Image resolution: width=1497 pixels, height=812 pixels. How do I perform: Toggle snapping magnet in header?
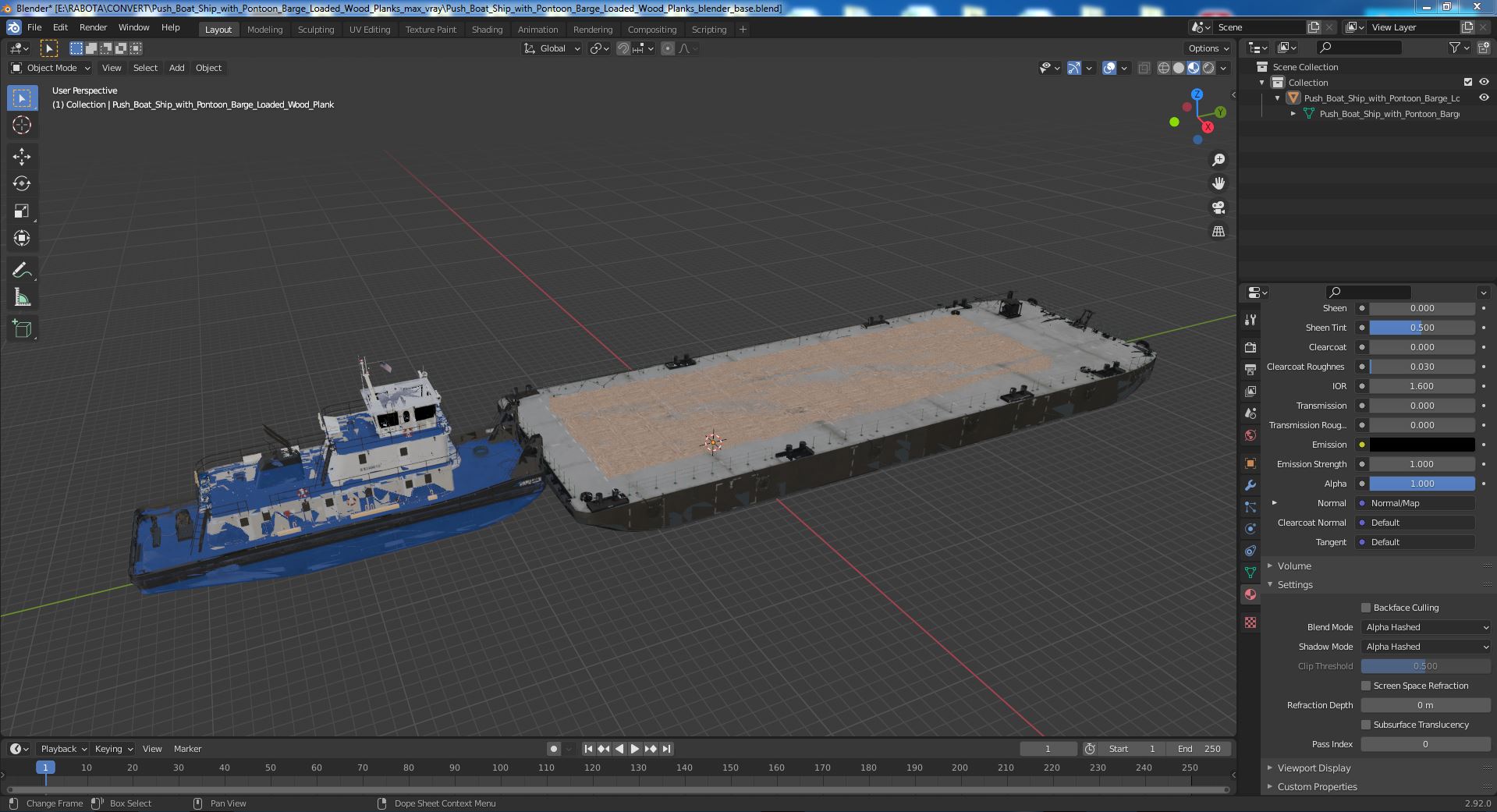click(x=623, y=48)
